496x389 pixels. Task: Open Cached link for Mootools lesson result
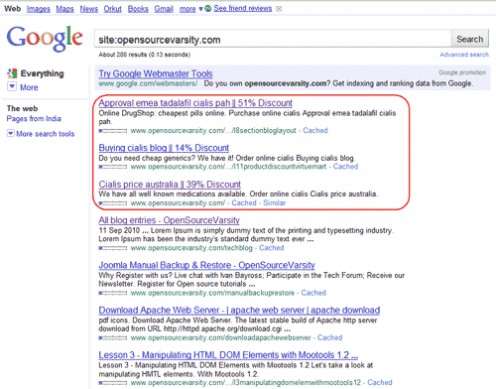pyautogui.click(x=380, y=382)
